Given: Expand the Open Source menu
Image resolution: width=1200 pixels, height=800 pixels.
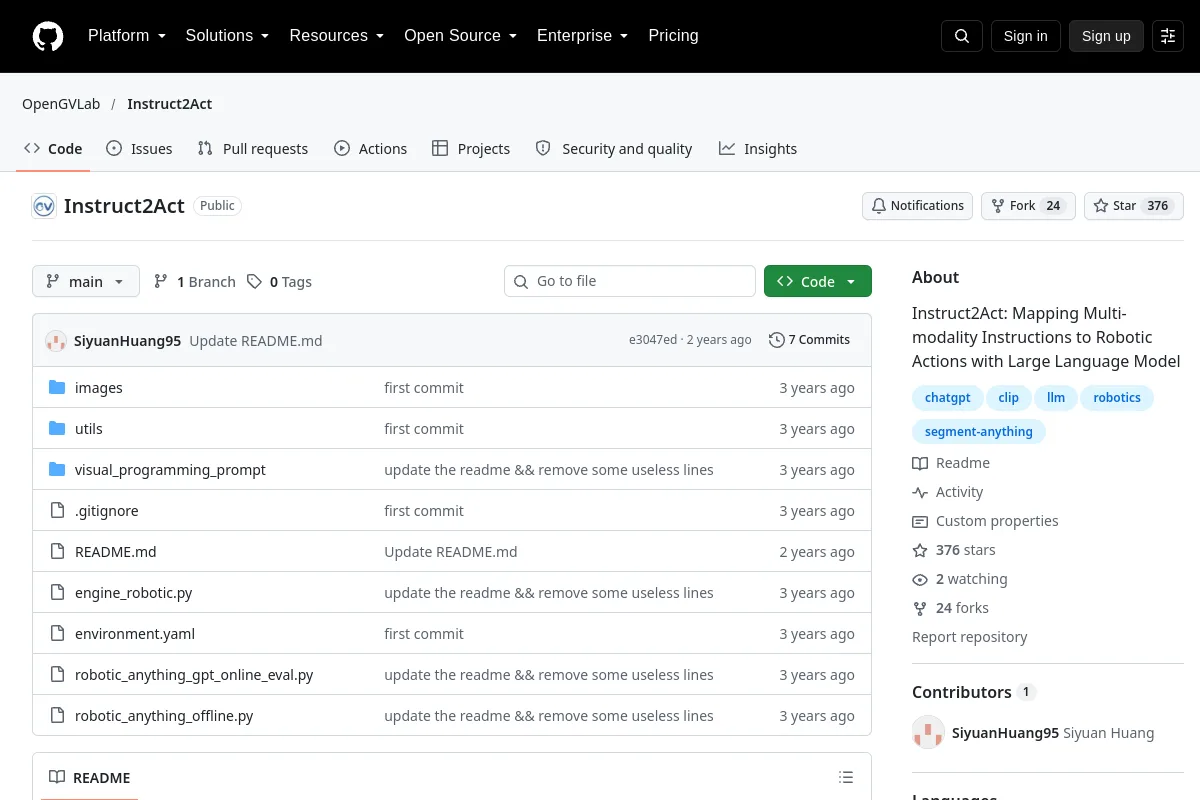Looking at the screenshot, I should (x=460, y=36).
